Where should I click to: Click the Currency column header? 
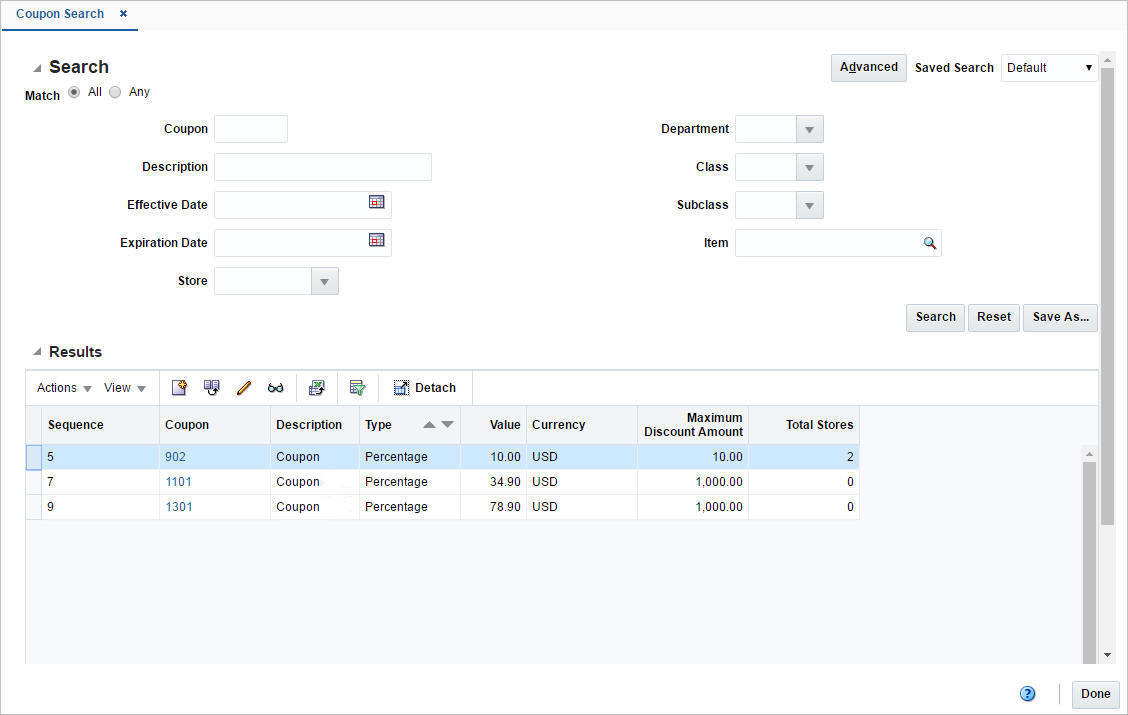click(581, 425)
